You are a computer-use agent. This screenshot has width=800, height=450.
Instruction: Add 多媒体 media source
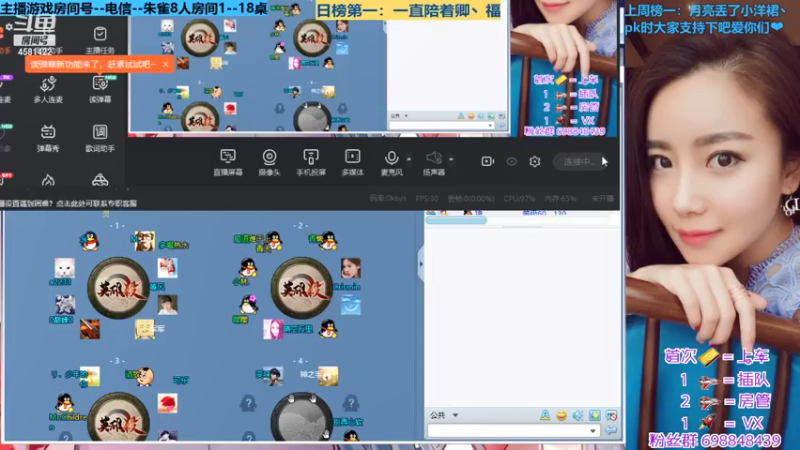[353, 163]
